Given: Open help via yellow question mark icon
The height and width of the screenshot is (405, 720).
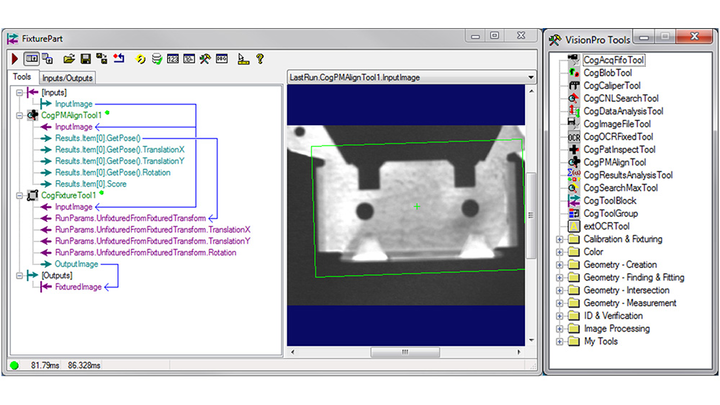Looking at the screenshot, I should click(259, 59).
